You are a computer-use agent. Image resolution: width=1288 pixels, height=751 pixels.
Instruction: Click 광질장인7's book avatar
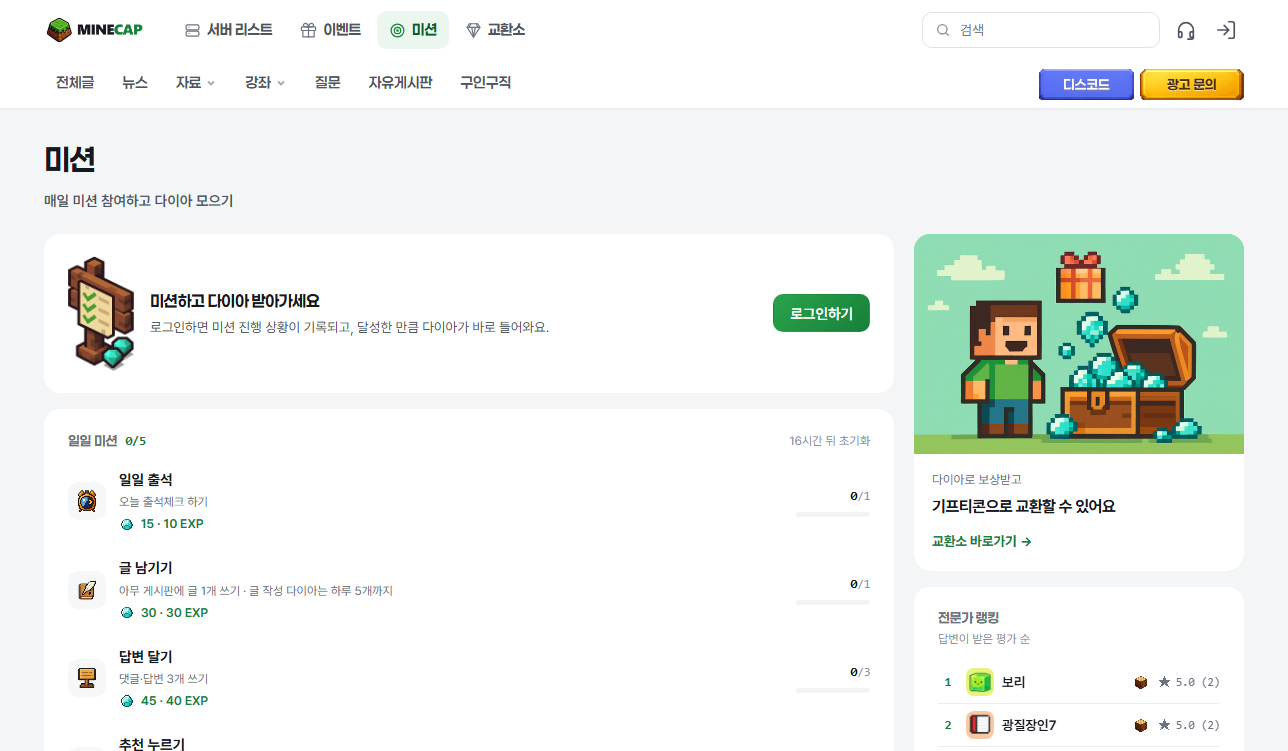tap(979, 725)
